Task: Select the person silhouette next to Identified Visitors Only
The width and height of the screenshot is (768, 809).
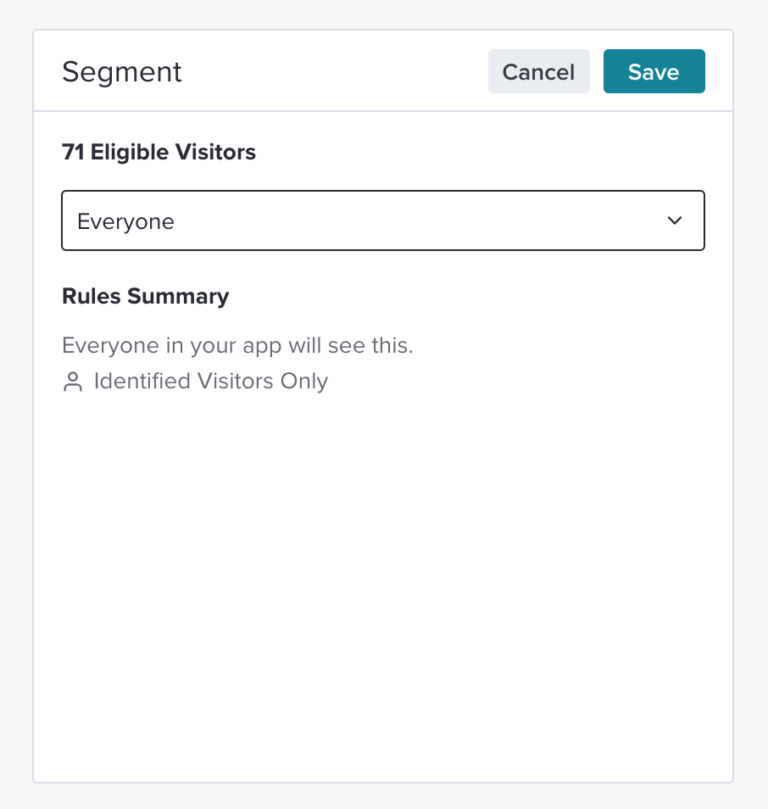Action: [x=72, y=381]
